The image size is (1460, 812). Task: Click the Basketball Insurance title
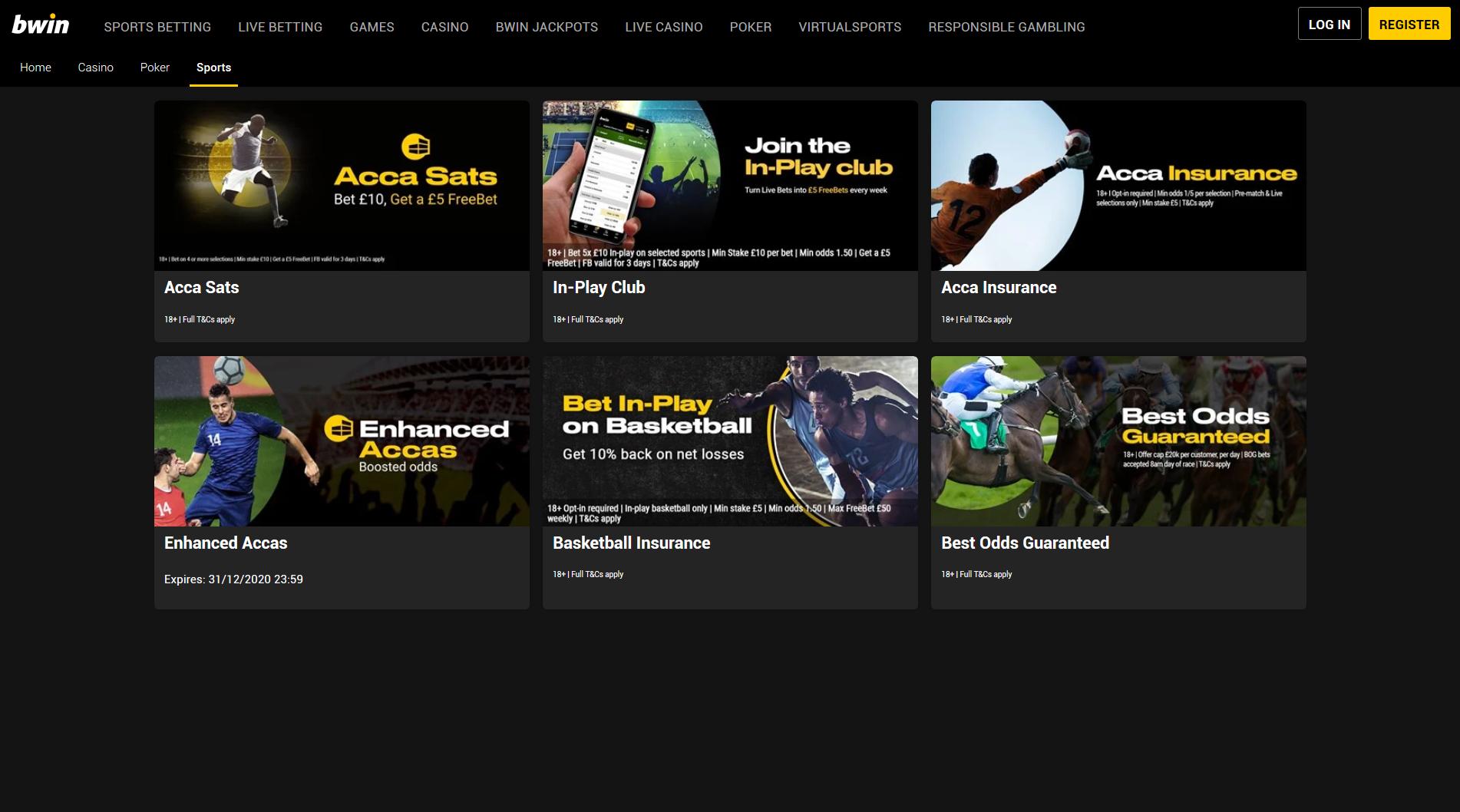coord(631,543)
